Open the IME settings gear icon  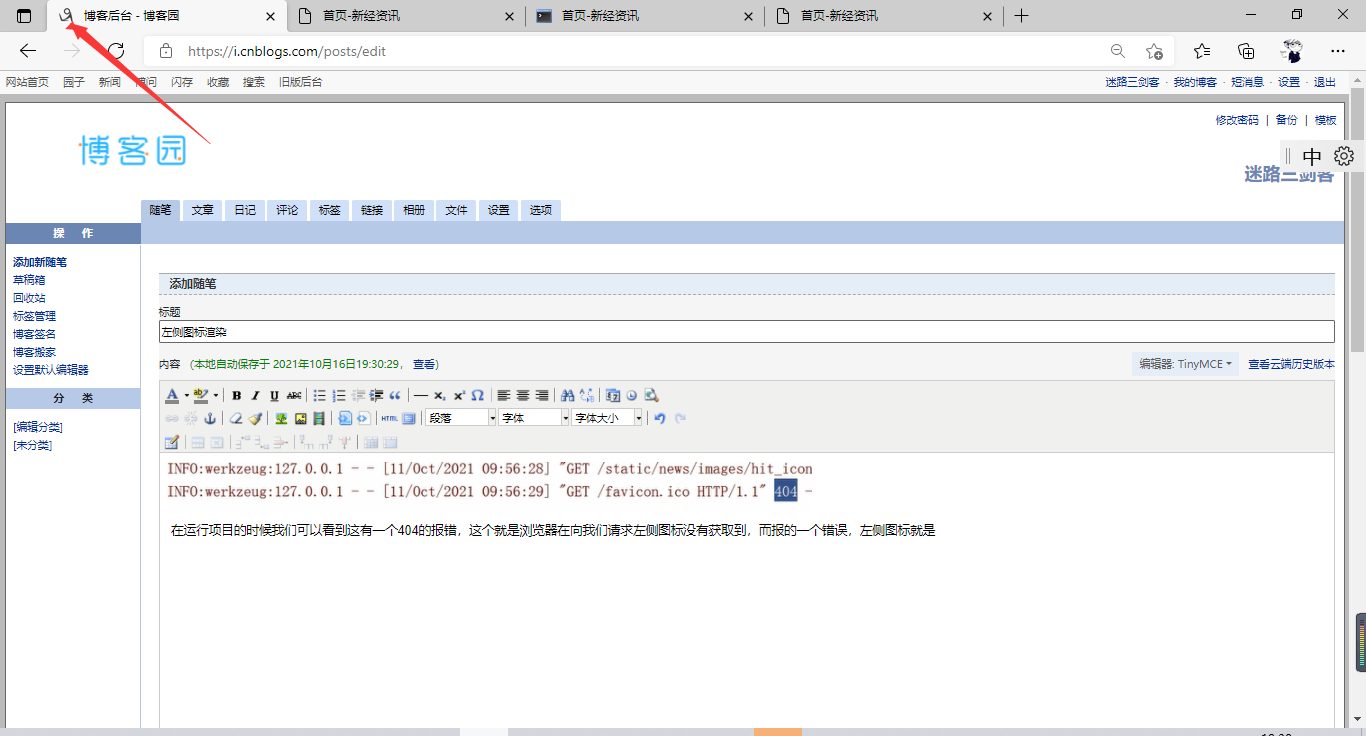[x=1344, y=156]
